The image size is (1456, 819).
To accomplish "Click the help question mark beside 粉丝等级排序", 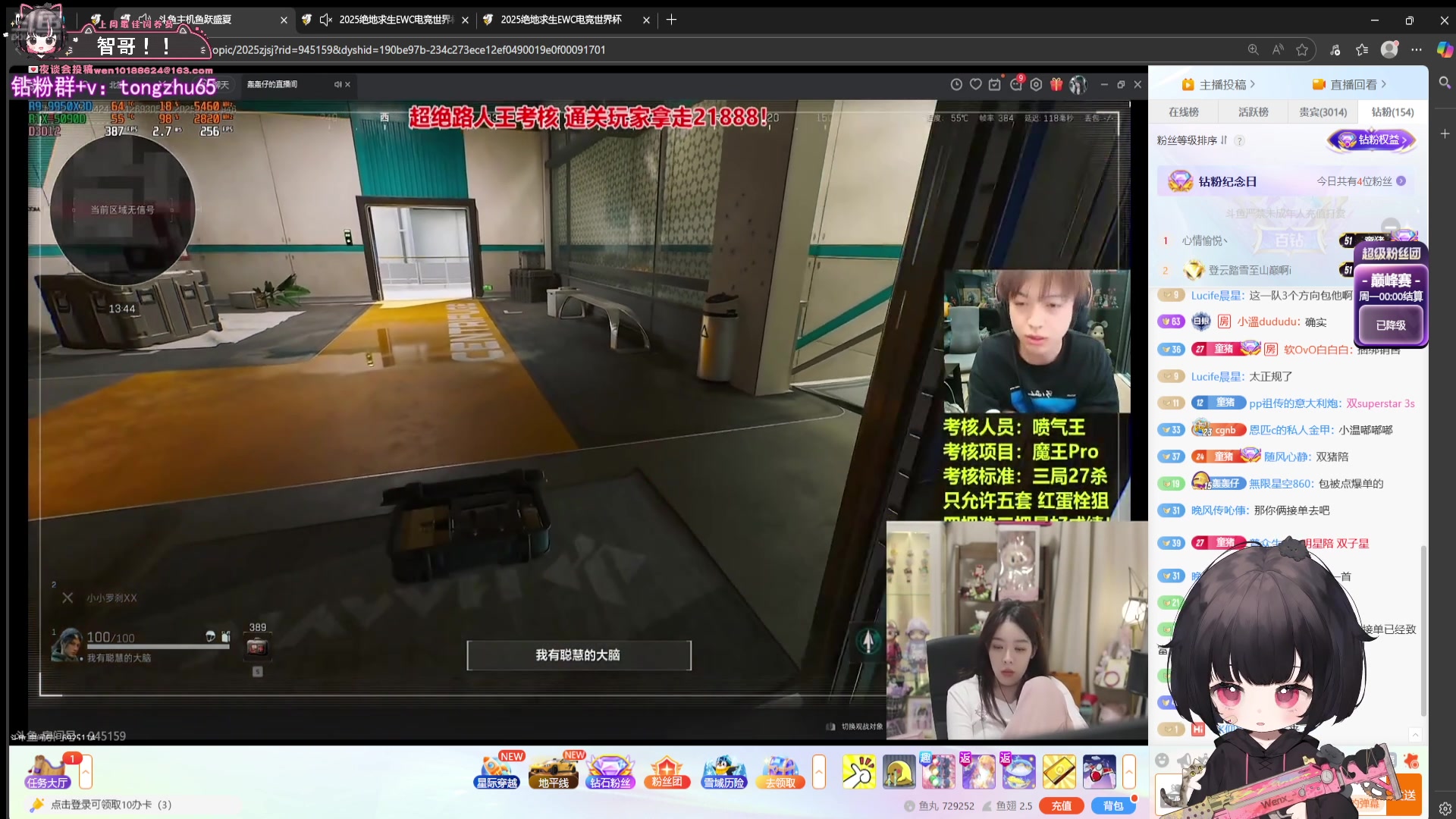I will 1239,140.
